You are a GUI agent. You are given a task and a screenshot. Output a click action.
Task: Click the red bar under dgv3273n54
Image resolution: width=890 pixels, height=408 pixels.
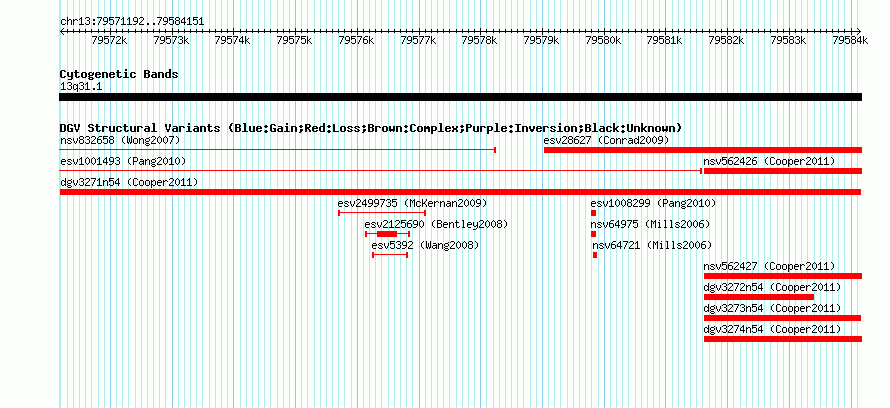pos(783,318)
